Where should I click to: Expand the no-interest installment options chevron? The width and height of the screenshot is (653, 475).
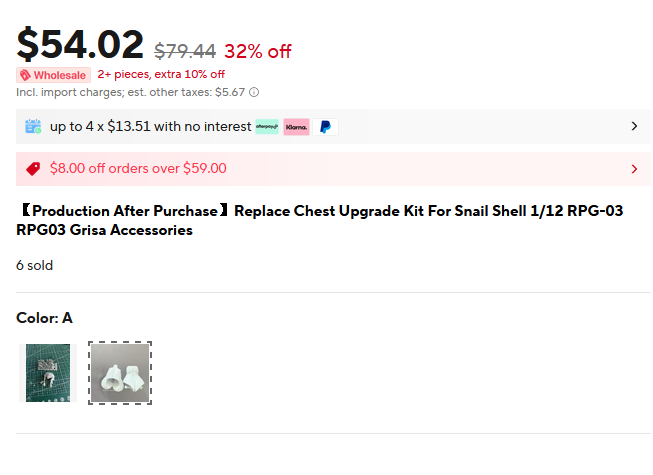click(634, 126)
